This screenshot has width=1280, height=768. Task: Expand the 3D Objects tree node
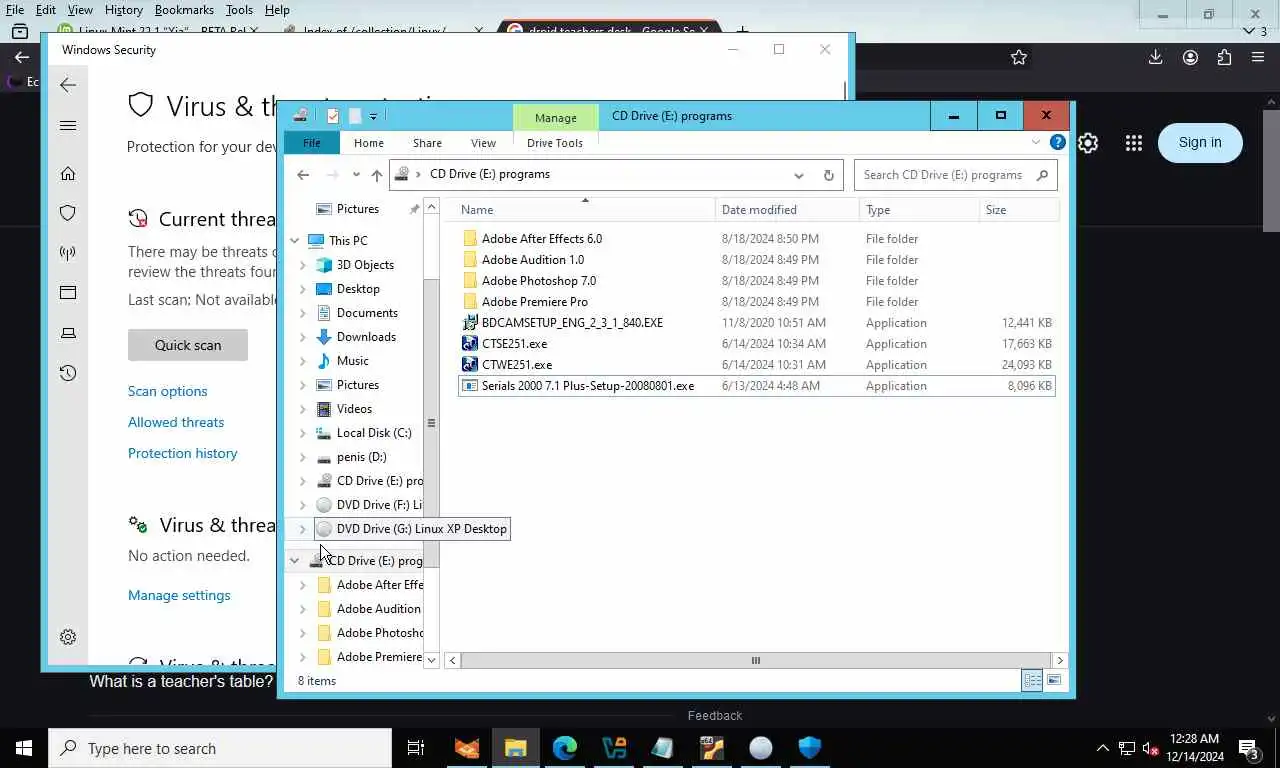click(x=303, y=265)
